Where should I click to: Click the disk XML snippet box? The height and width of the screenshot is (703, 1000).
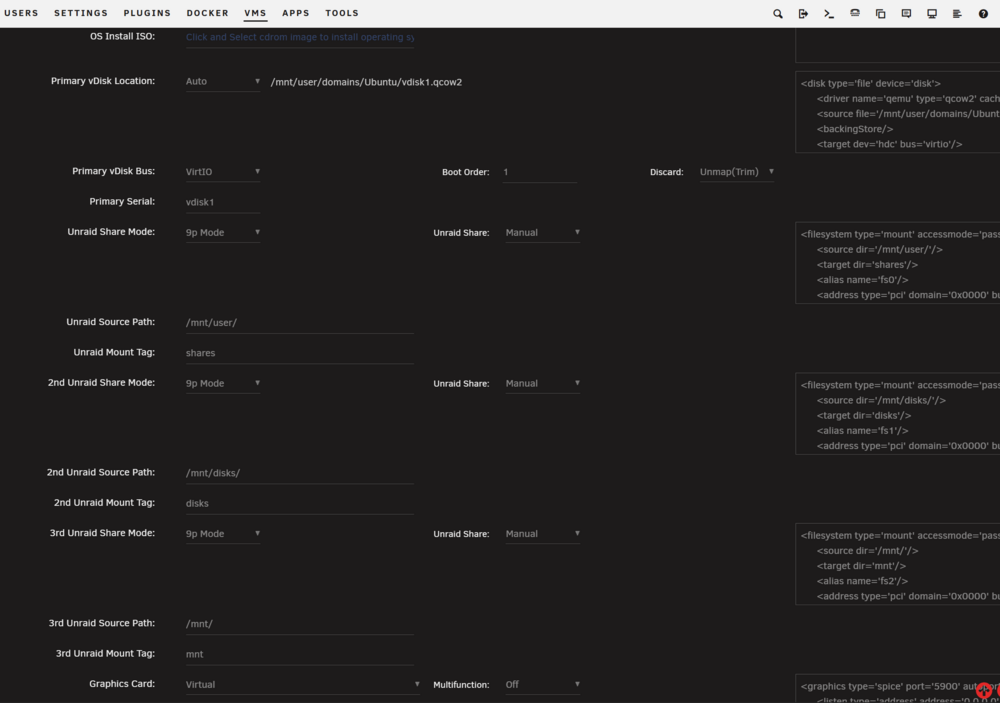(x=898, y=112)
